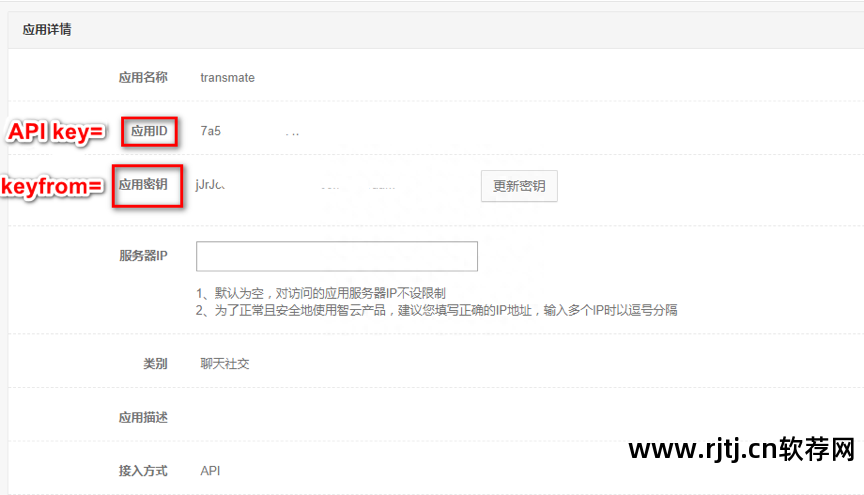This screenshot has height=495, width=864.
Task: Click the 应用名称 field label
Action: point(143,78)
